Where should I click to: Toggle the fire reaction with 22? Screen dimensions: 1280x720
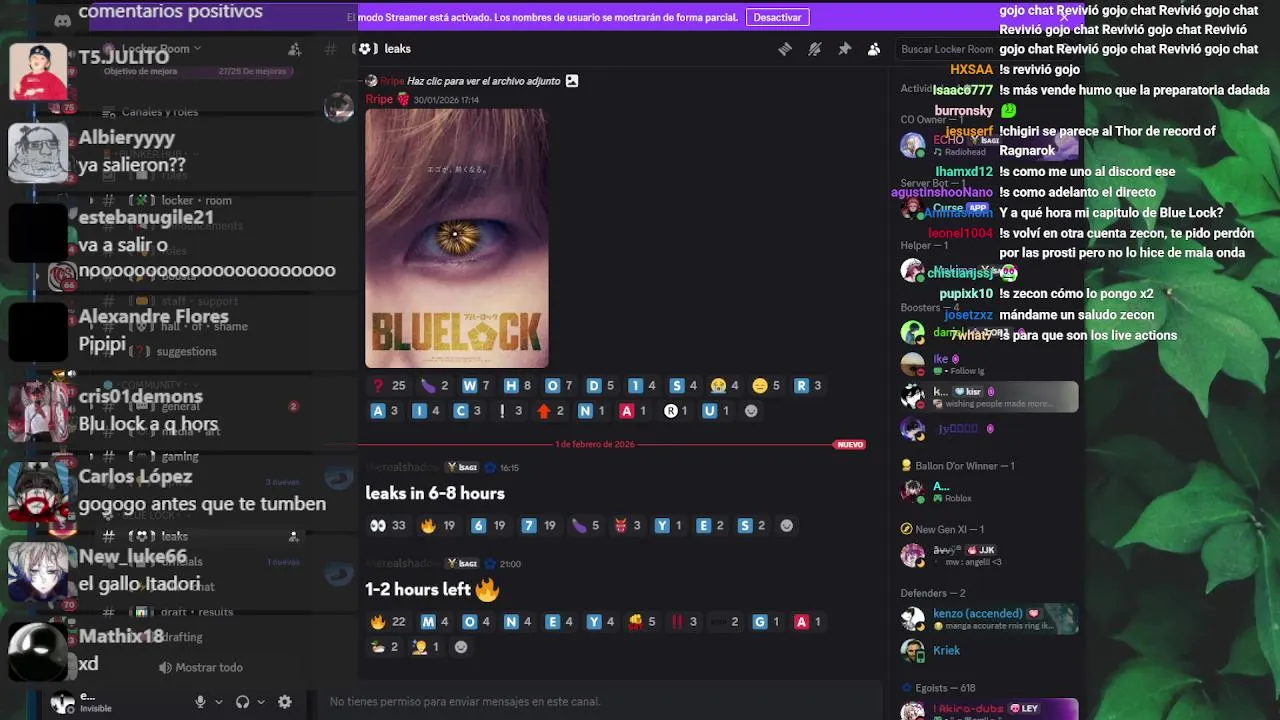(x=388, y=622)
